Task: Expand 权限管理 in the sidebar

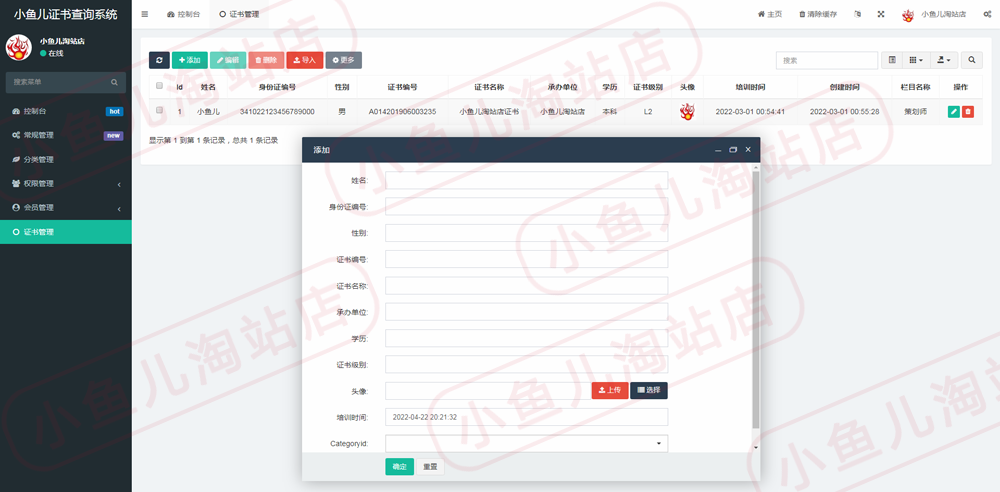Action: (x=66, y=184)
